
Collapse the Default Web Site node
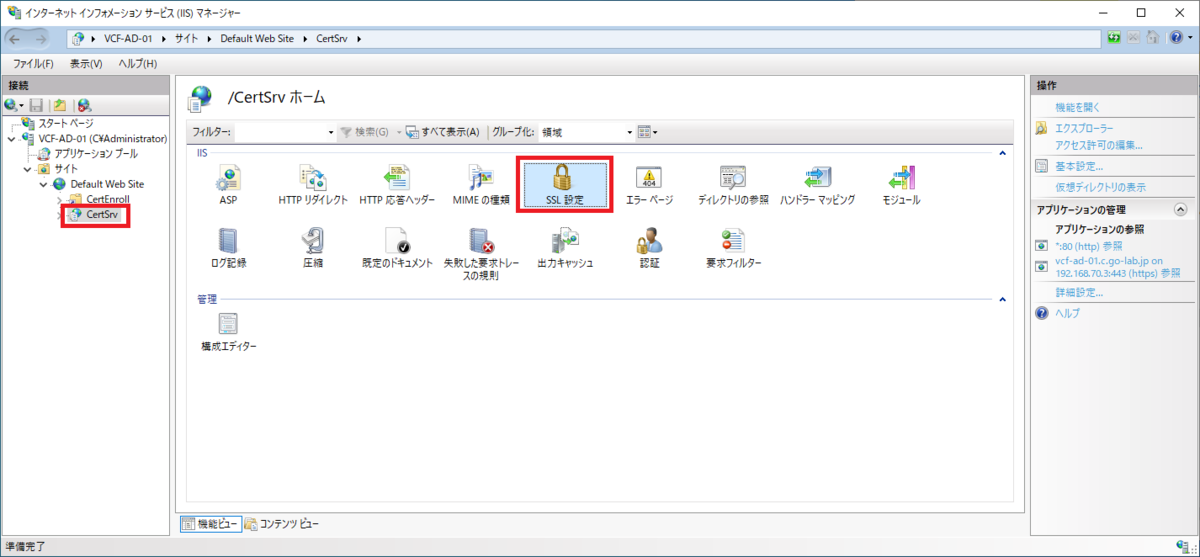[43, 184]
